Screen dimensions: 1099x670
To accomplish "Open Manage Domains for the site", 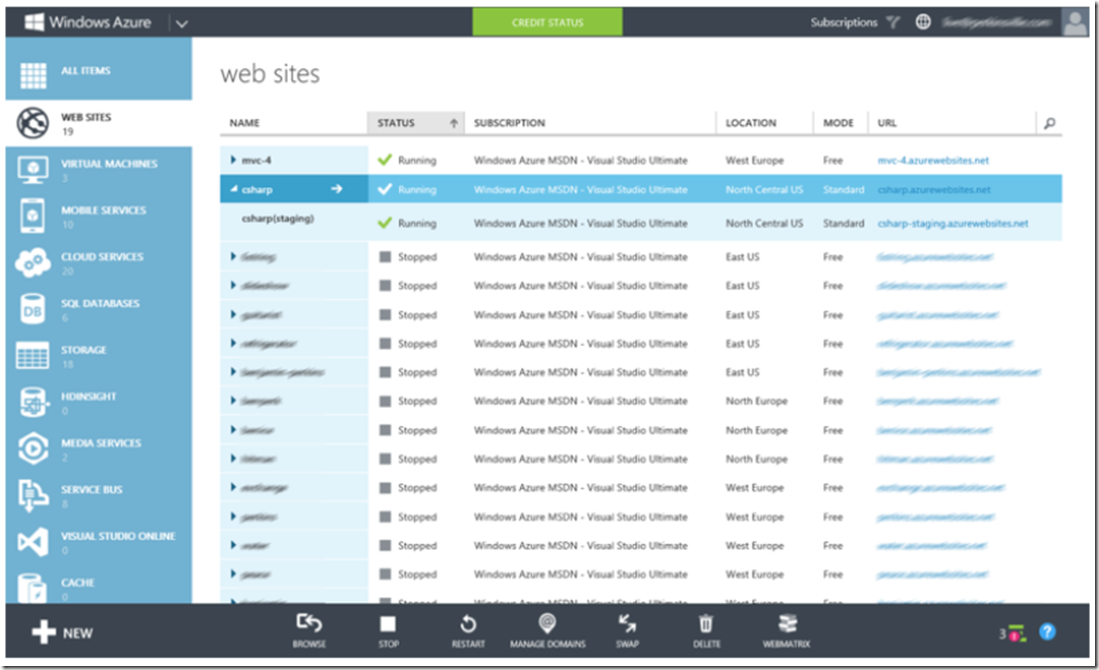I will (547, 630).
